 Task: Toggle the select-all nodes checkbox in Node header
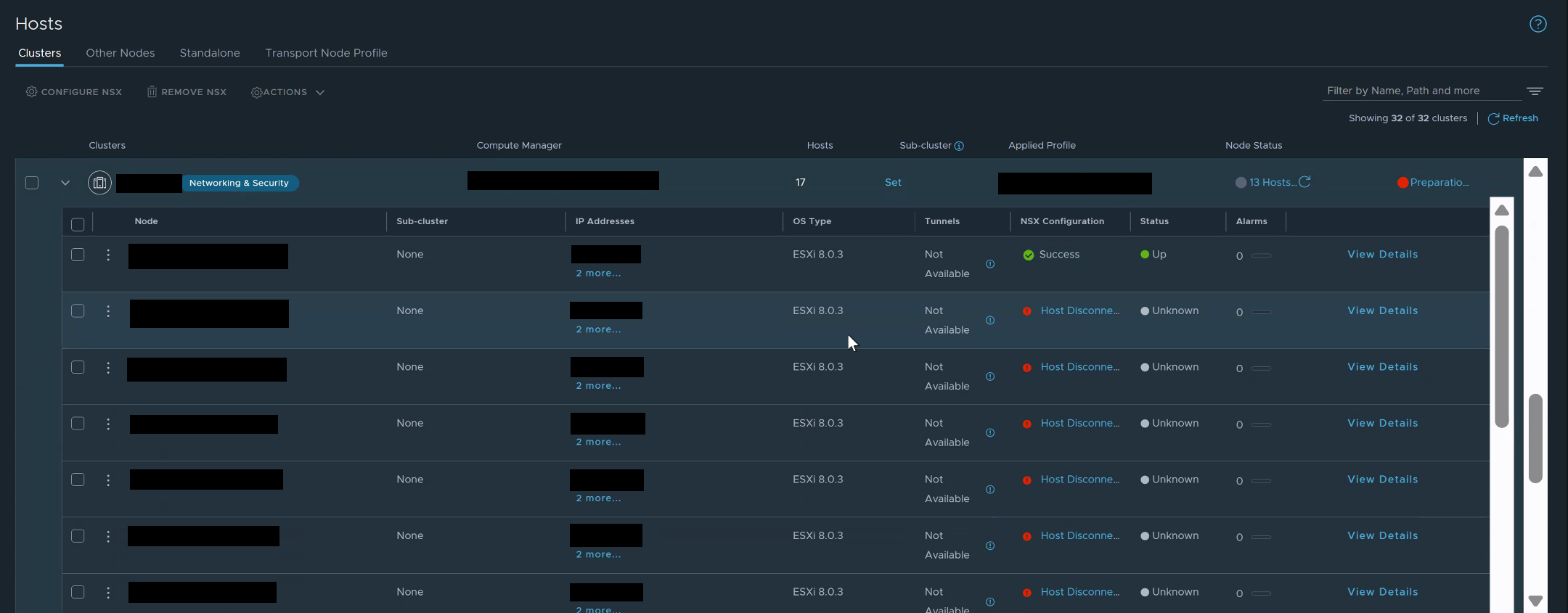pos(78,224)
